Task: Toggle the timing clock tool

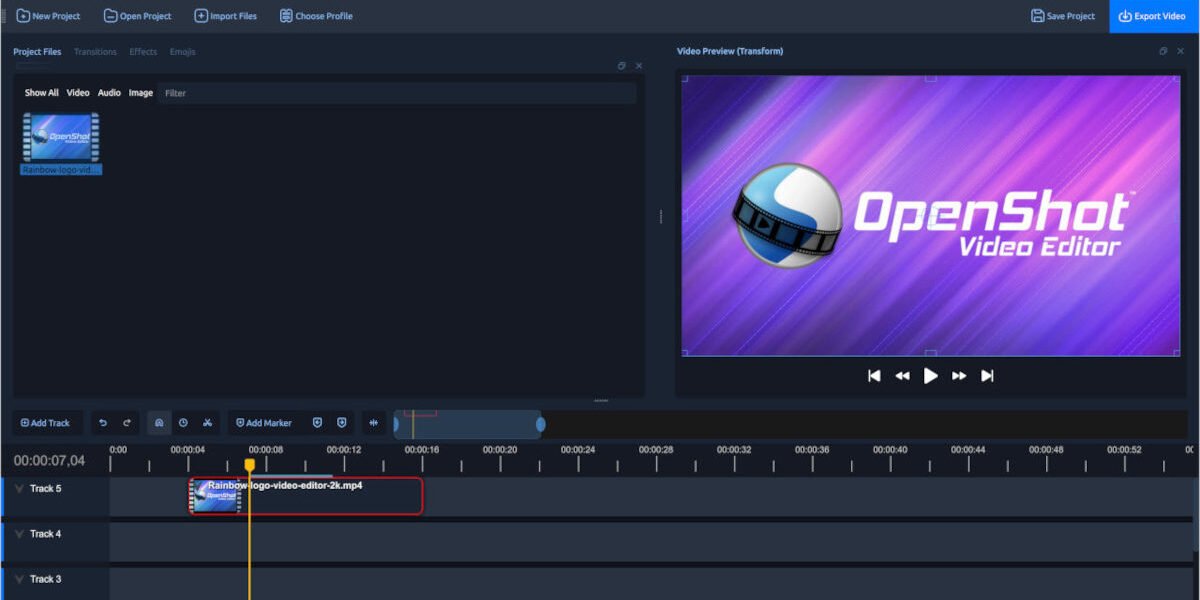Action: (x=183, y=423)
